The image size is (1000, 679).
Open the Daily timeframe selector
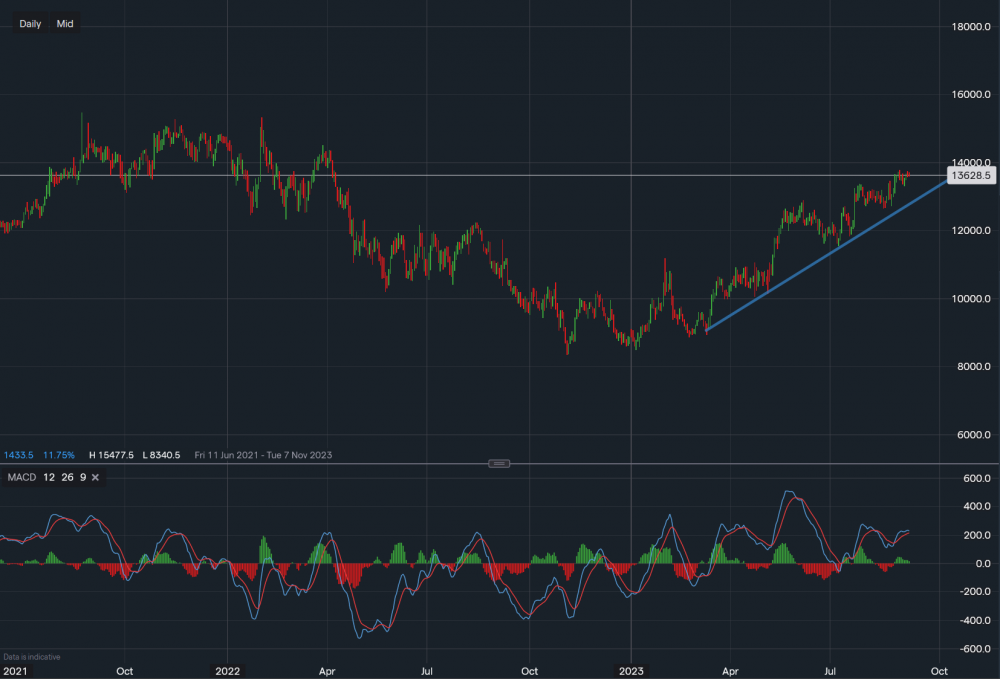(30, 24)
